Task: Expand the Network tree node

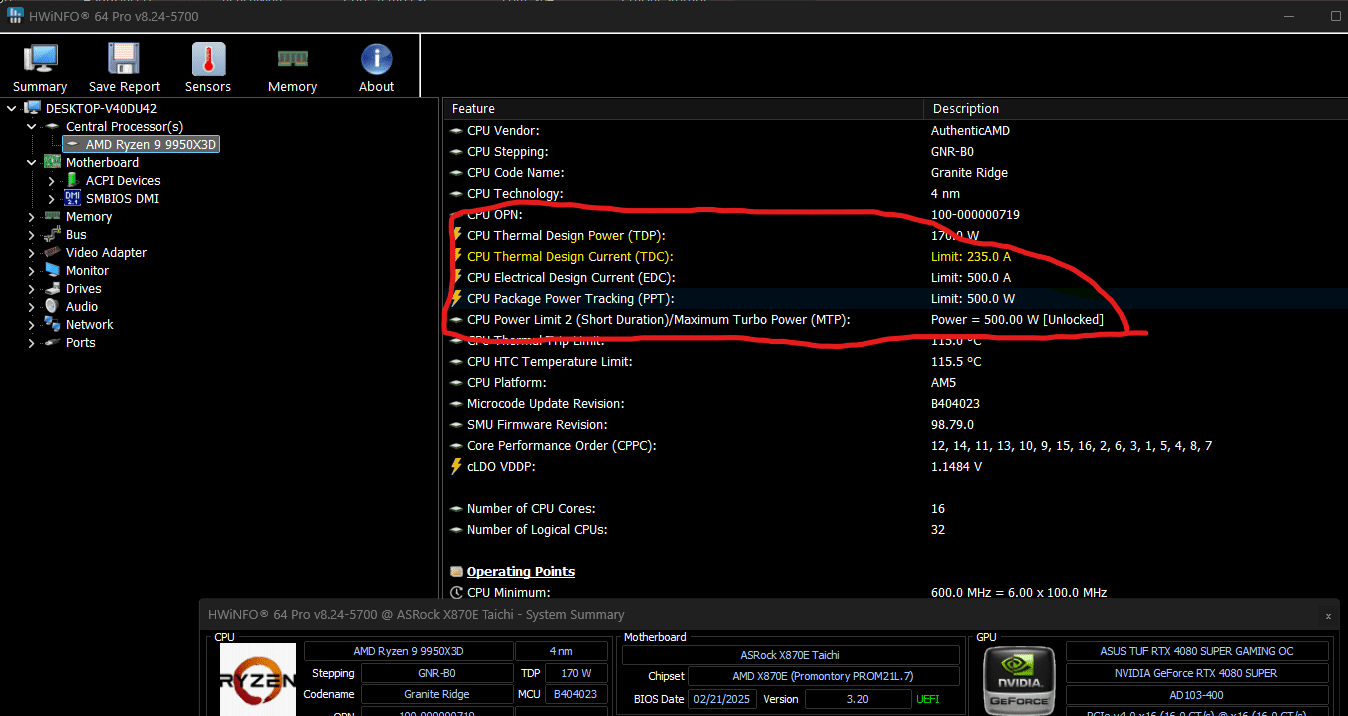Action: (32, 324)
